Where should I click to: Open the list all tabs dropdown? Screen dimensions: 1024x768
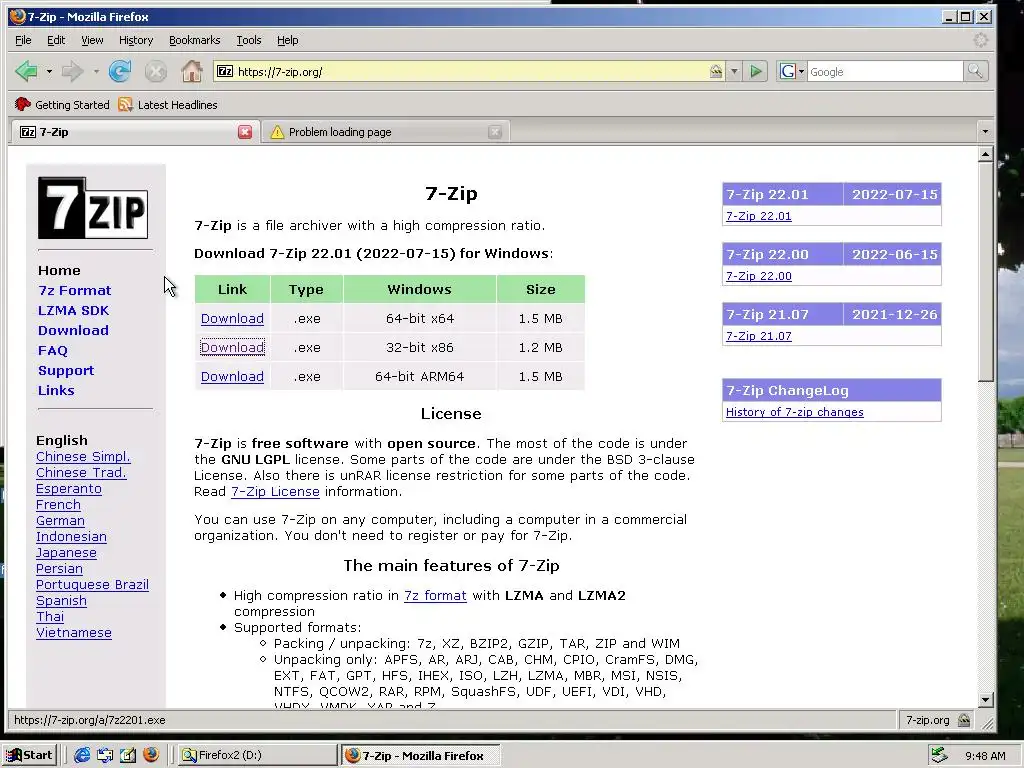[x=985, y=132]
